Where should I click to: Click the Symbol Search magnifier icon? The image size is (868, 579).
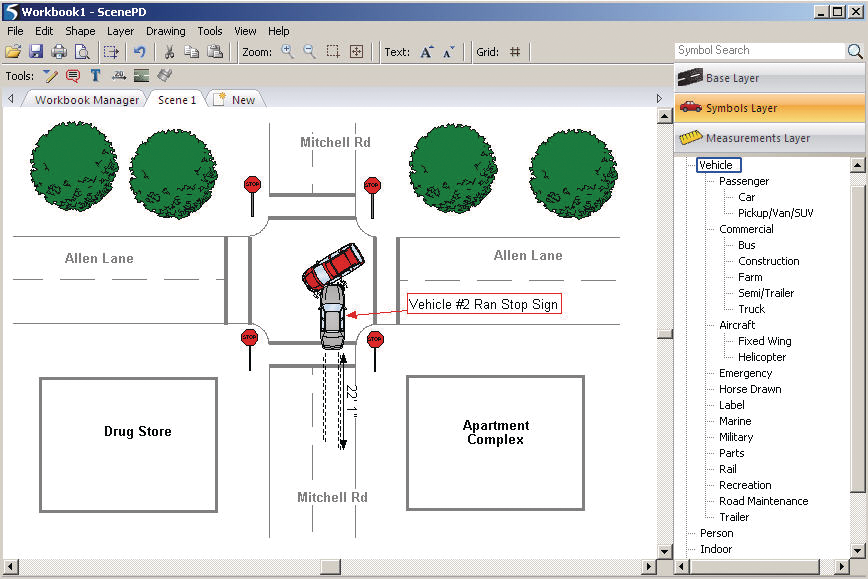pos(855,51)
